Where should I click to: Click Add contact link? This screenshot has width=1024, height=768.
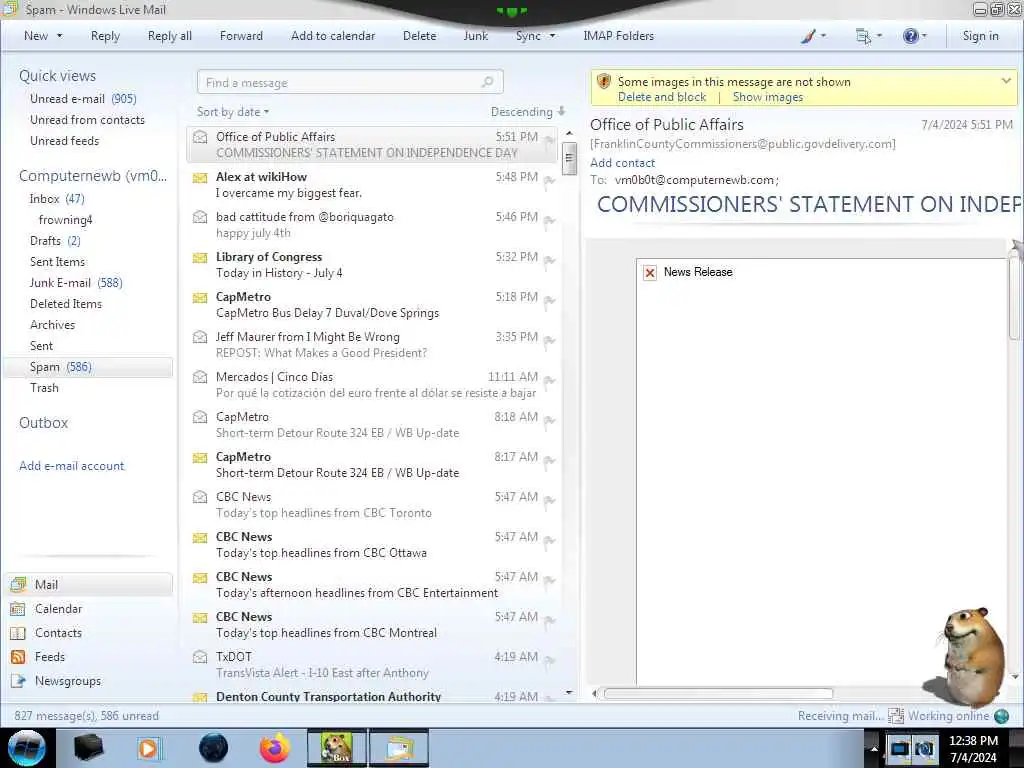tap(622, 163)
